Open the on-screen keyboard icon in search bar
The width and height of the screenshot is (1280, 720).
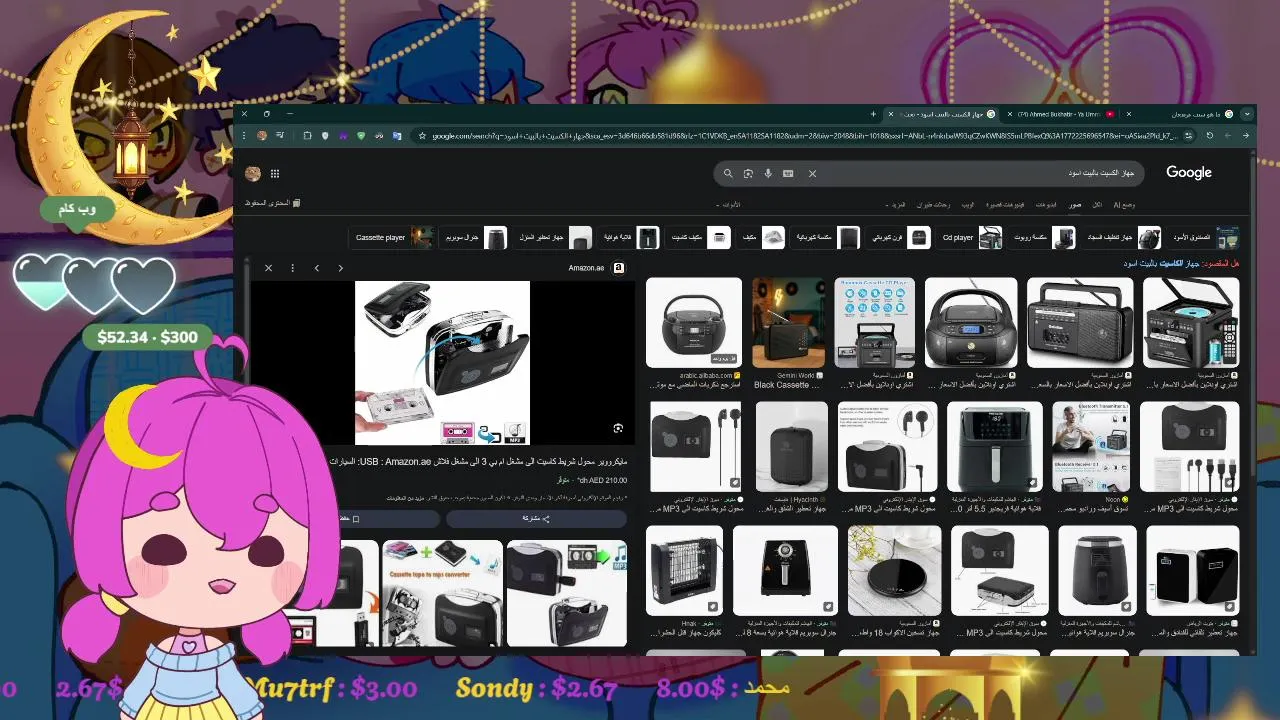pyautogui.click(x=788, y=173)
